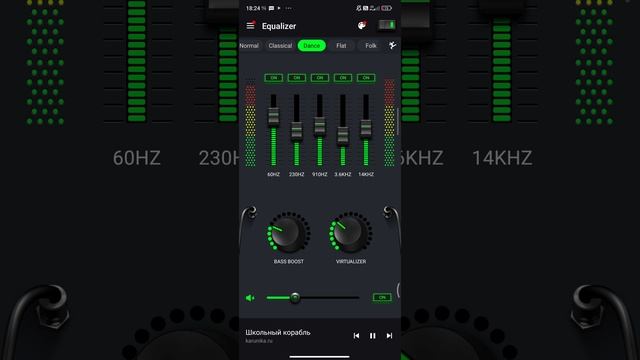Tap the battery status icon
Viewport: 640px width, 360px height.
coord(387,8)
